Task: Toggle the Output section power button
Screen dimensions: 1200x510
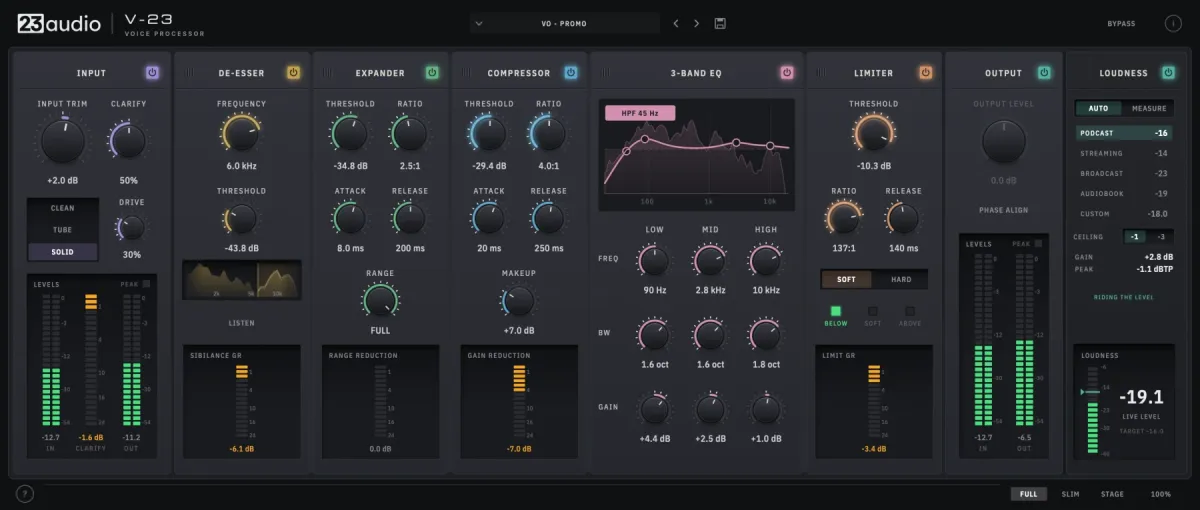Action: [1044, 72]
